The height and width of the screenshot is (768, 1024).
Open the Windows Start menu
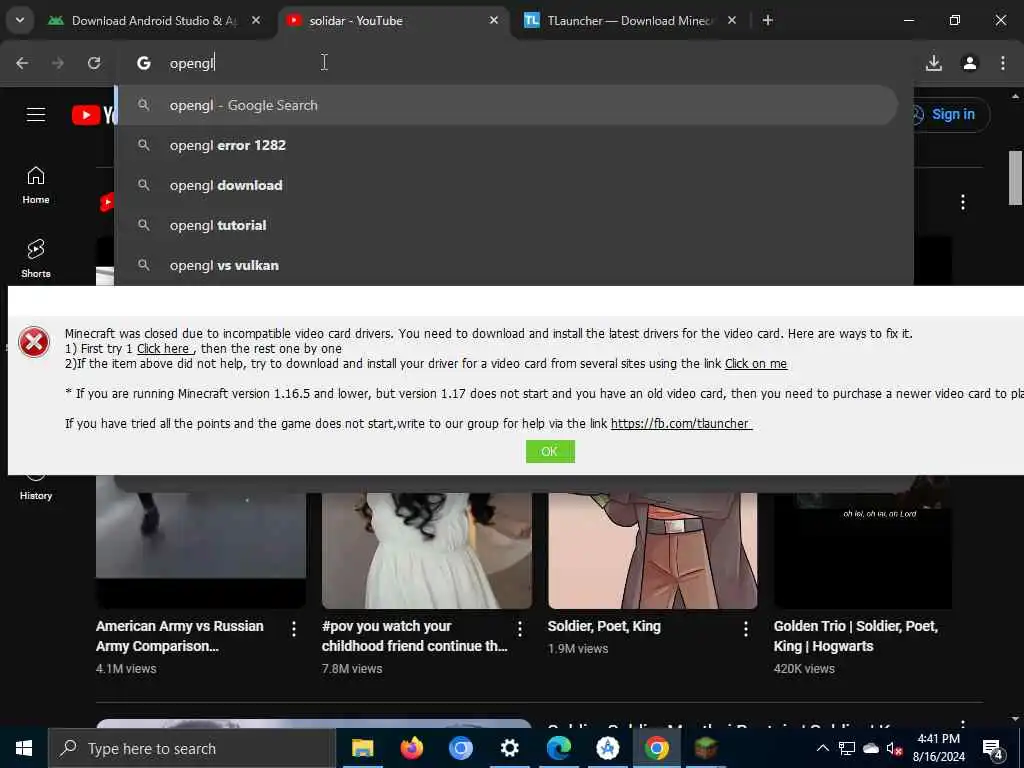[24, 748]
